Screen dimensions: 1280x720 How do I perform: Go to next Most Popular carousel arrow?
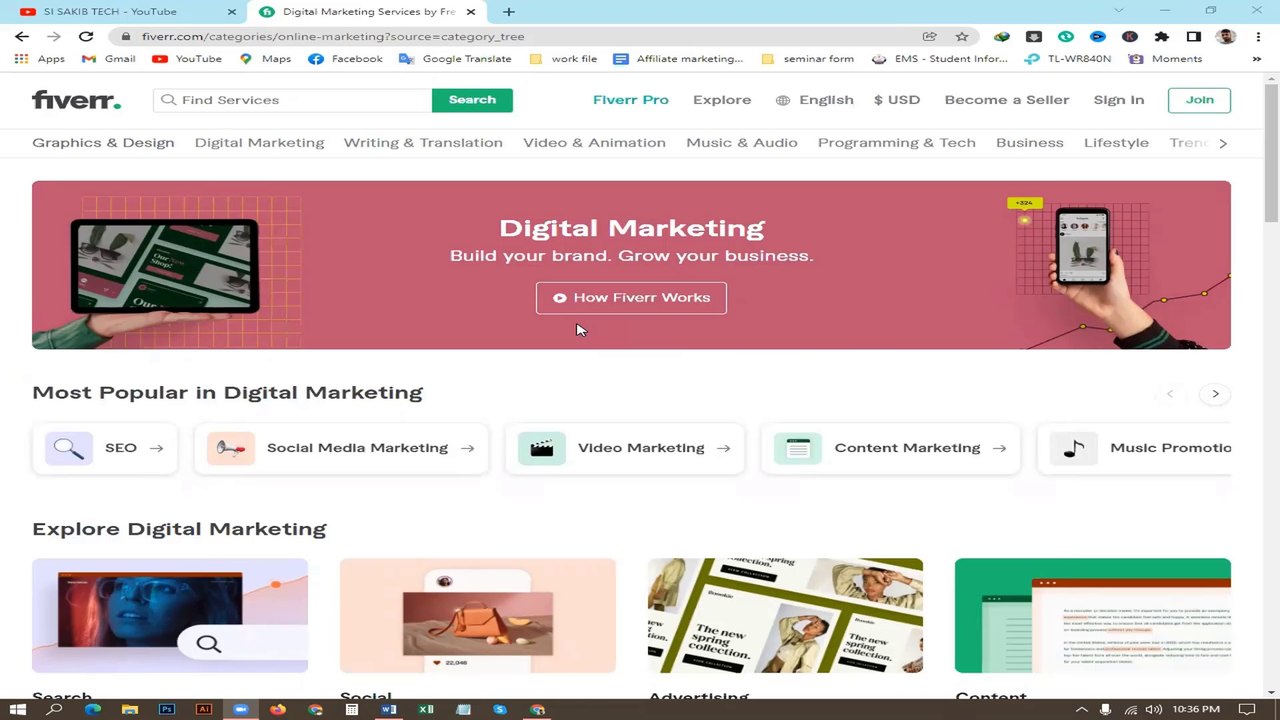click(1215, 394)
